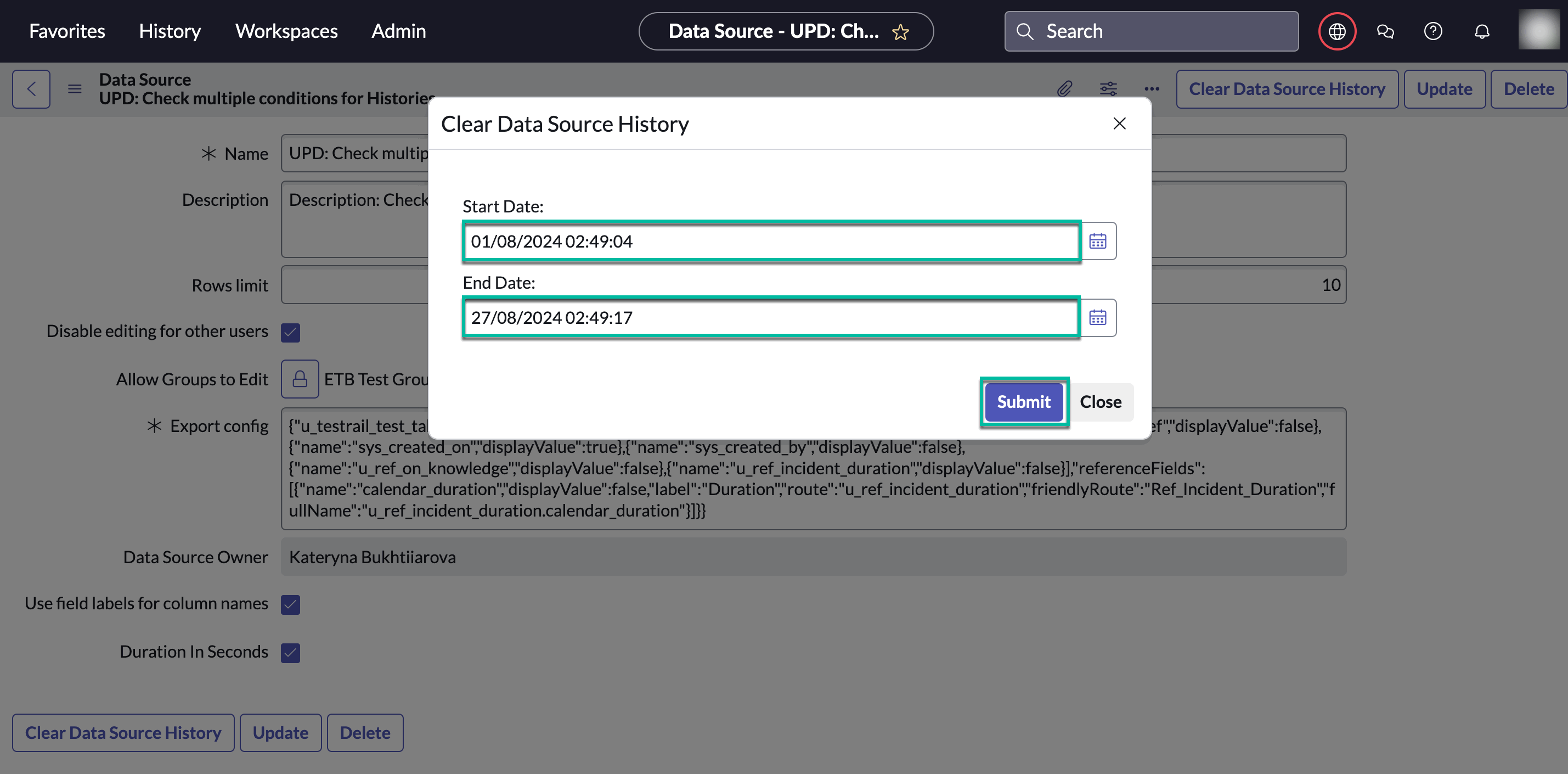Image resolution: width=1568 pixels, height=774 pixels.
Task: Open the notifications bell icon
Action: (x=1482, y=31)
